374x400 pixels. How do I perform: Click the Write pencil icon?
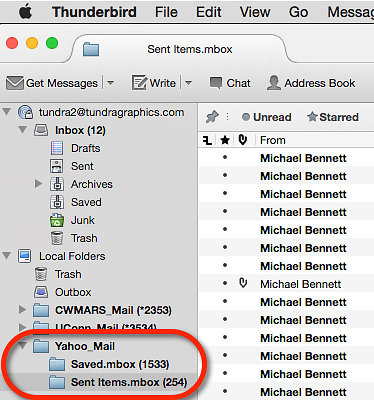(x=139, y=83)
